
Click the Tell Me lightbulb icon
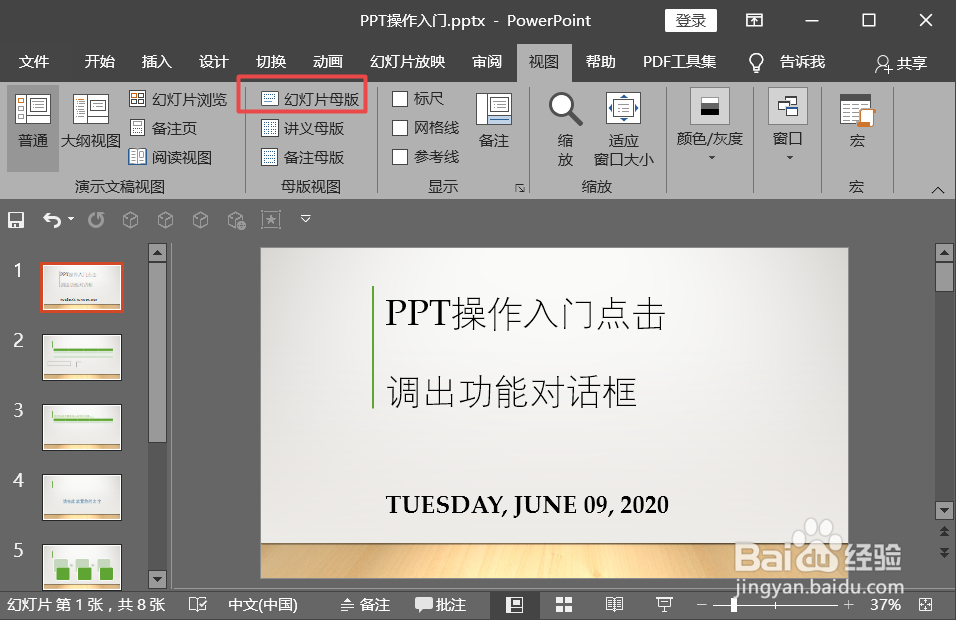[756, 62]
